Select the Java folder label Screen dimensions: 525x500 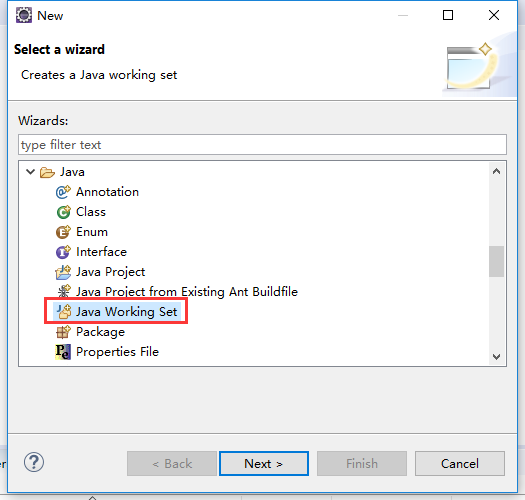[72, 172]
